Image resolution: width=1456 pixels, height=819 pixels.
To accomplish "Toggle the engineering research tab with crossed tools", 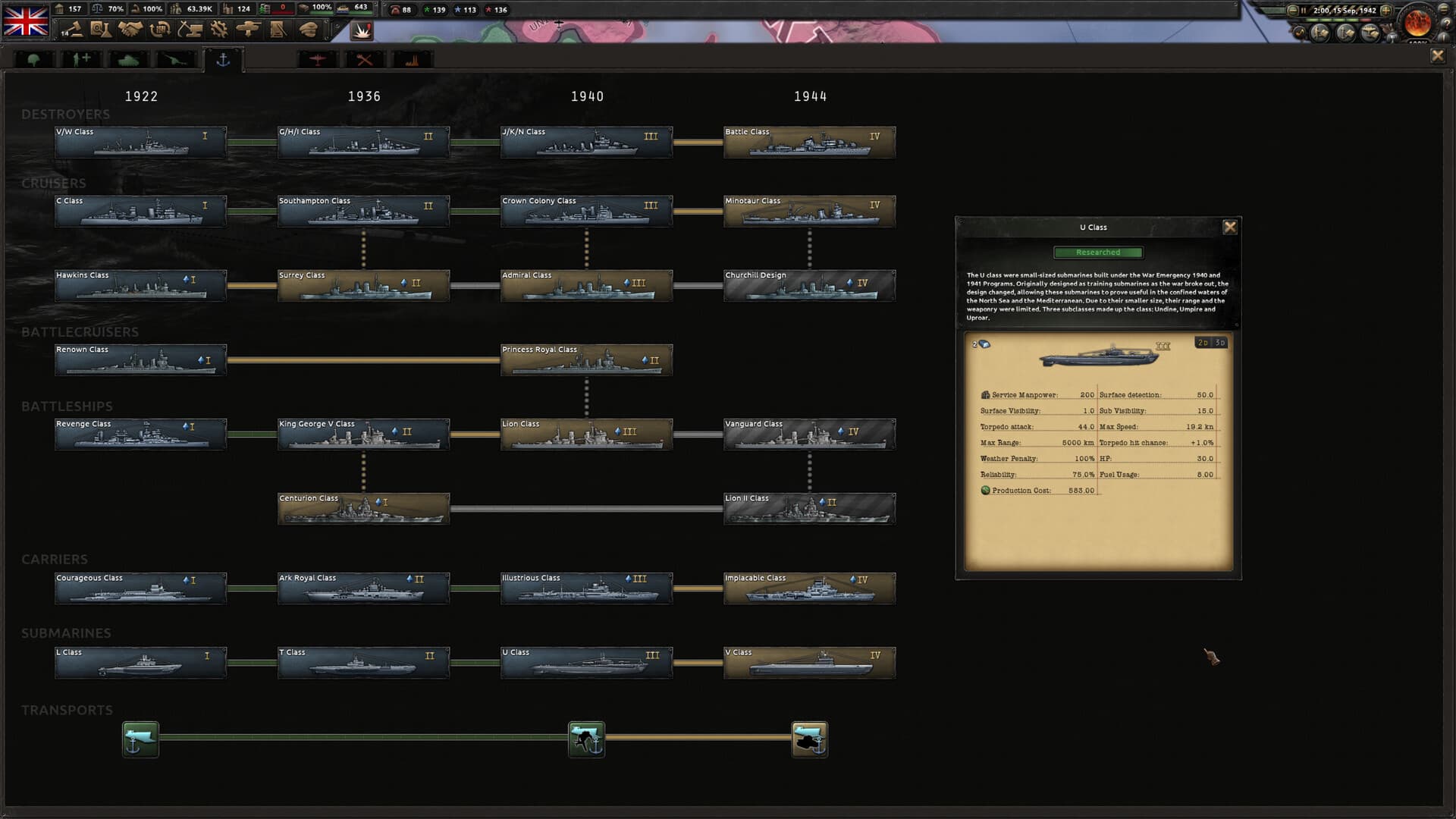I will coord(364,59).
